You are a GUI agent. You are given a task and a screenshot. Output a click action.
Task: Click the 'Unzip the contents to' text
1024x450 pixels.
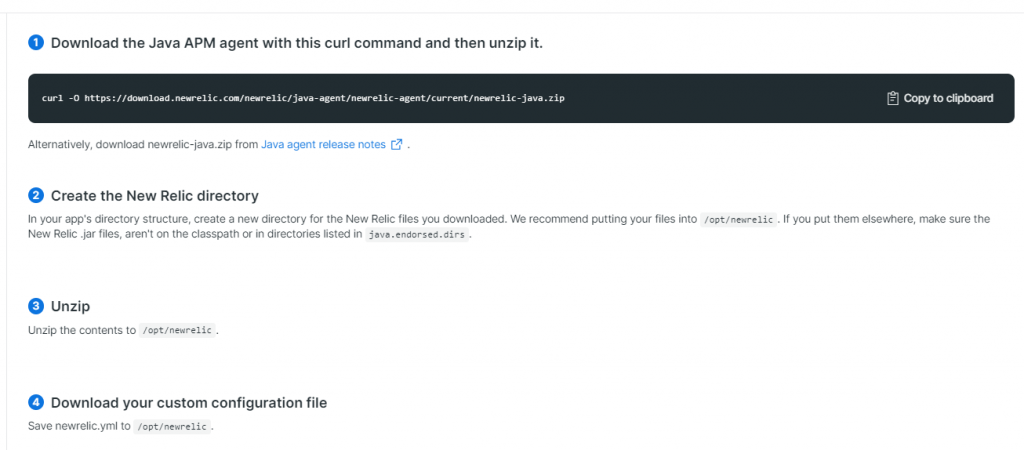tap(82, 330)
